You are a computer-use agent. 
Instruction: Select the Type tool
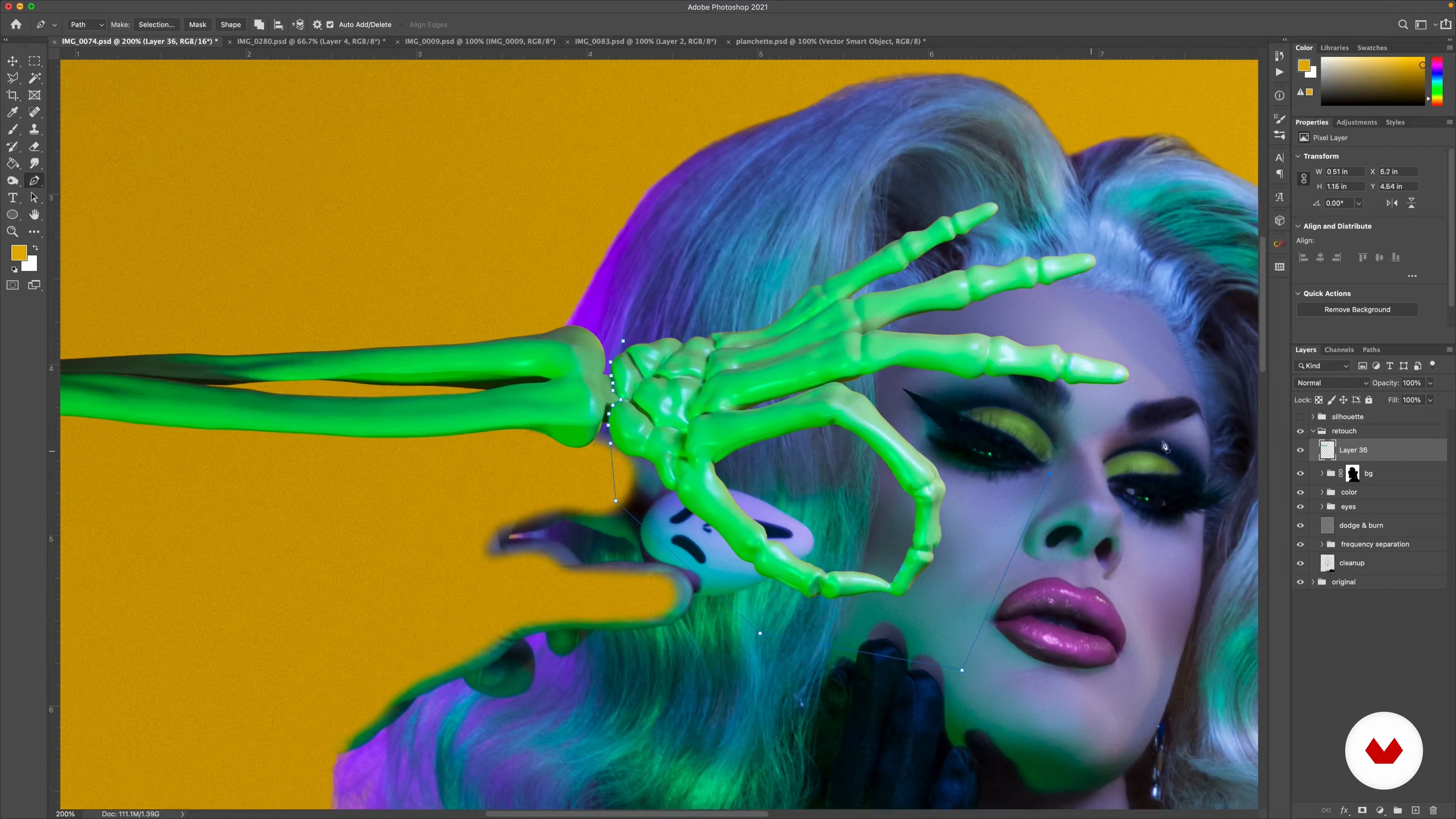coord(13,198)
